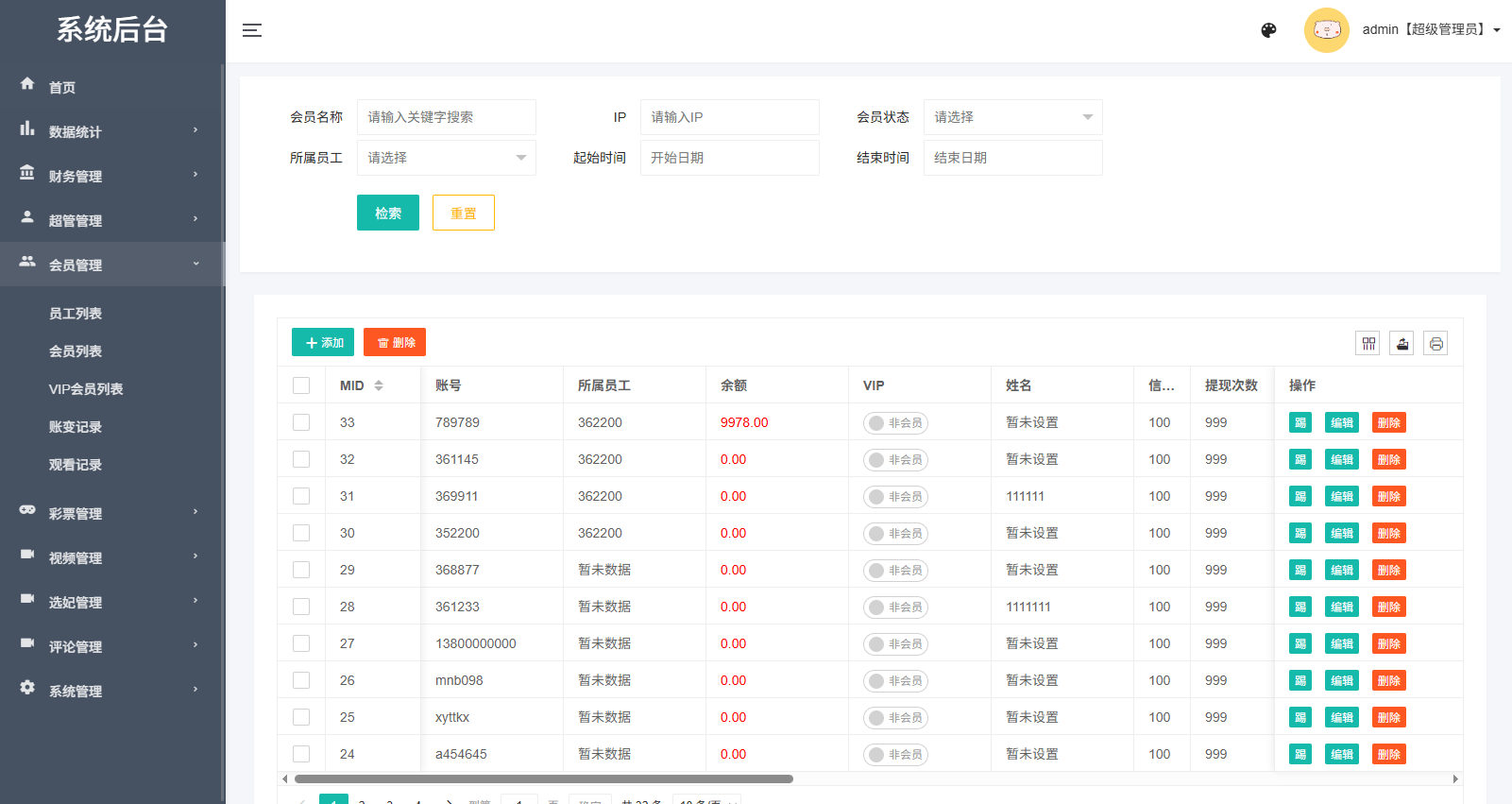Screen dimensions: 1512x804
Task: Click the table's horizontal scrollbar
Action: point(543,779)
